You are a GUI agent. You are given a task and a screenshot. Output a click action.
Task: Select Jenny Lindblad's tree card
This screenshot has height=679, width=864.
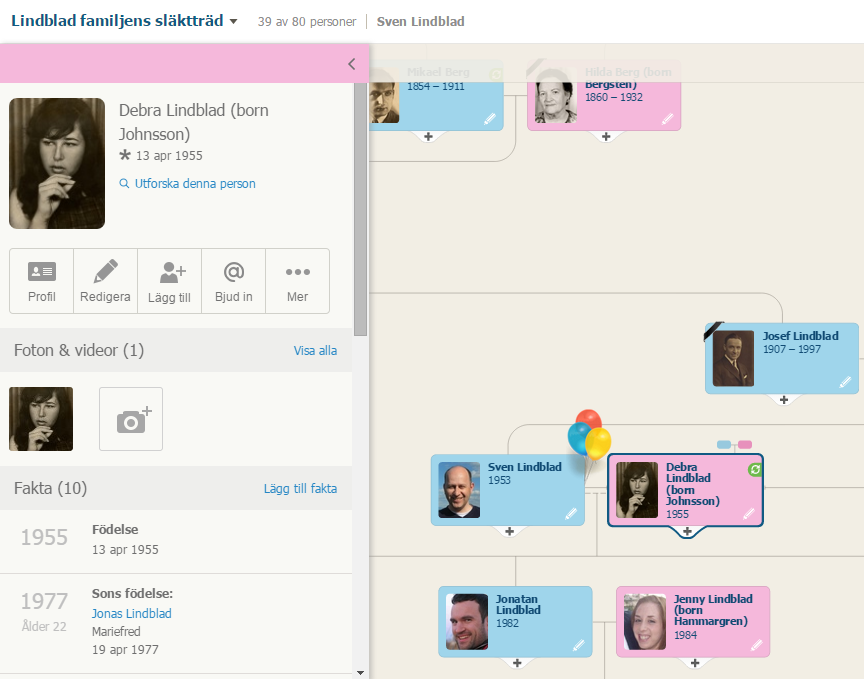click(693, 622)
